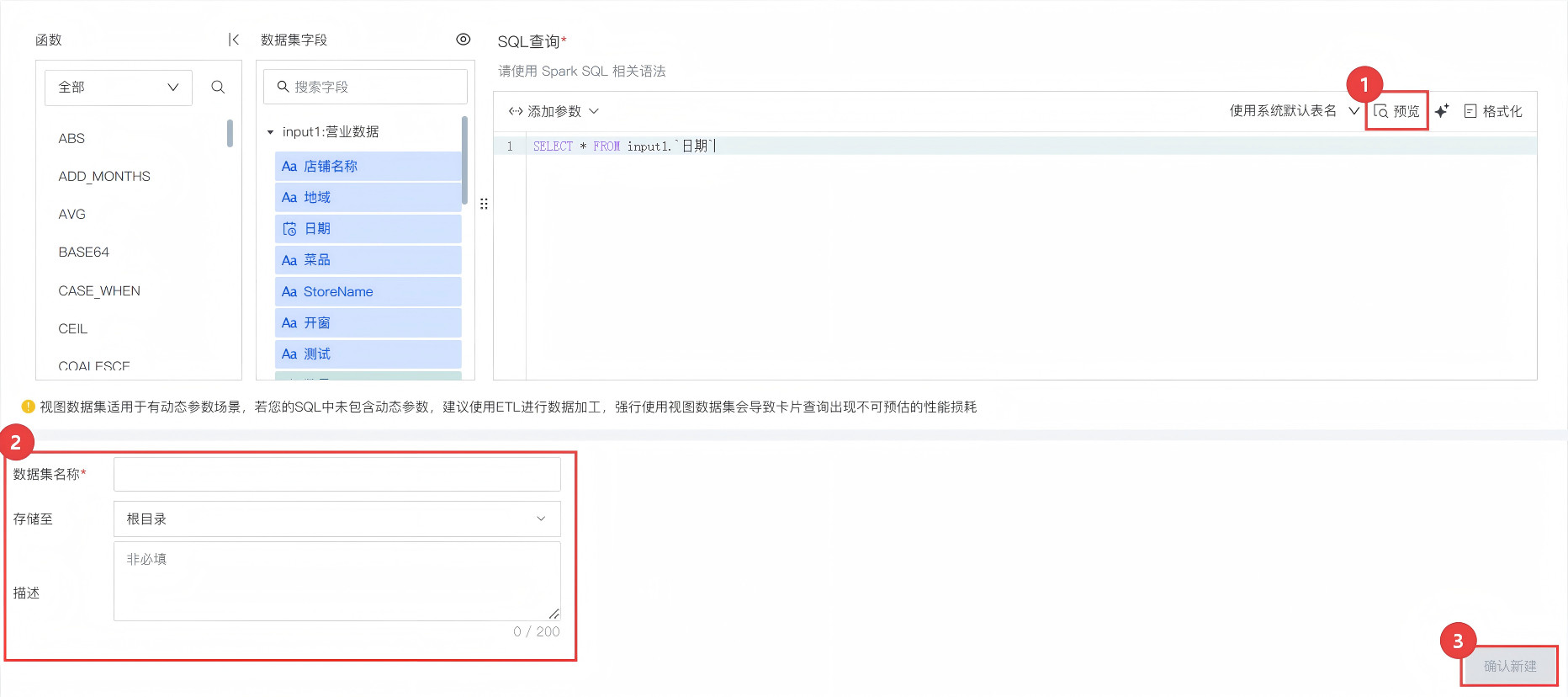1568x697 pixels.
Task: Choose the ADD_MONTHS function
Action: coord(104,176)
